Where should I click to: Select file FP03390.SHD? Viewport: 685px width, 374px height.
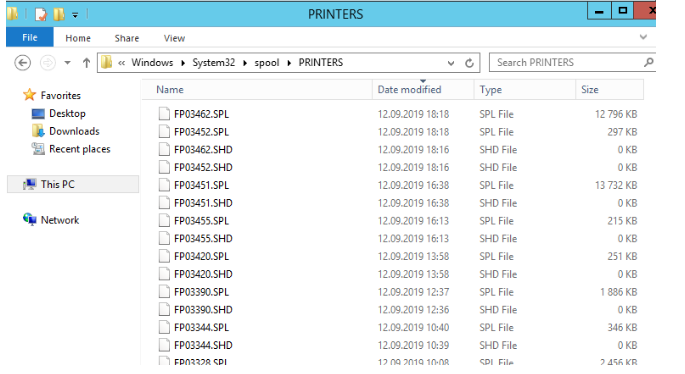[x=203, y=310]
